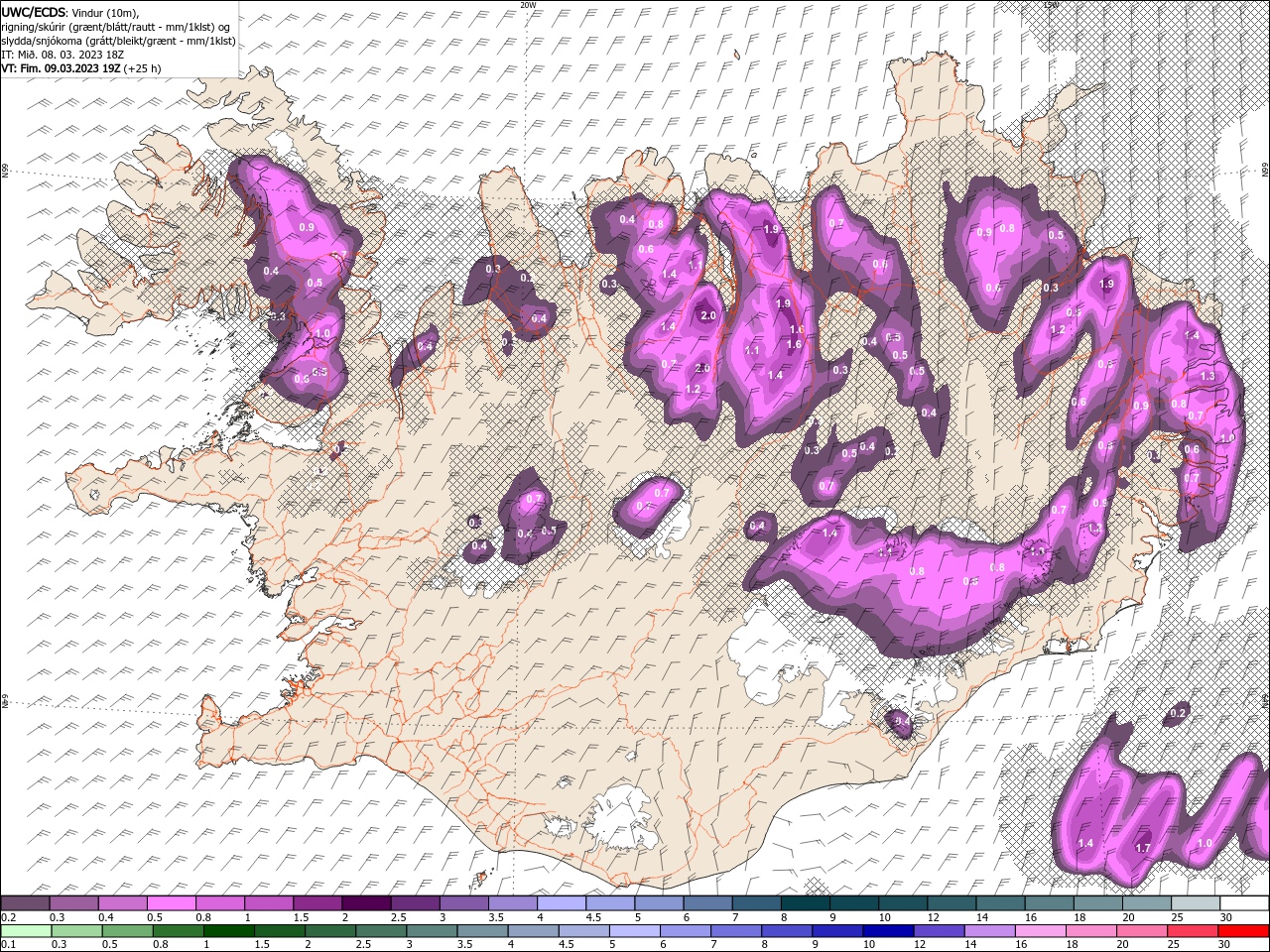The image size is (1270, 952).
Task: Pick top legend swatch between 0.2 and 0.3
Action: pos(25,902)
